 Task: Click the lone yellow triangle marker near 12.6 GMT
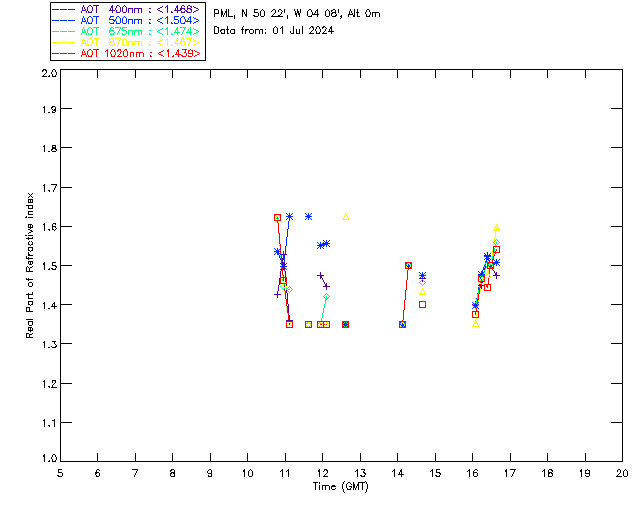346,217
